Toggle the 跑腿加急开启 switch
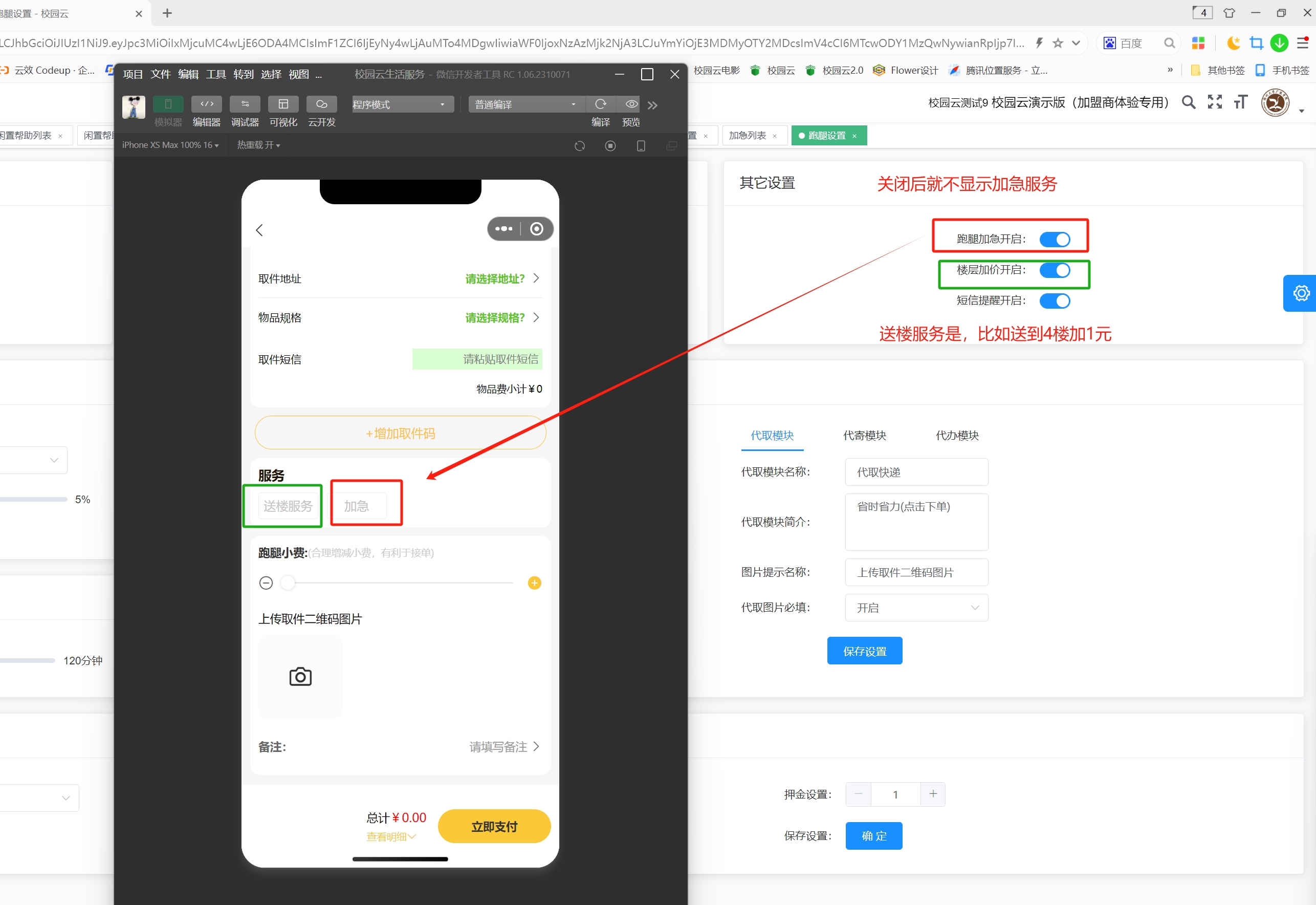 [1055, 239]
